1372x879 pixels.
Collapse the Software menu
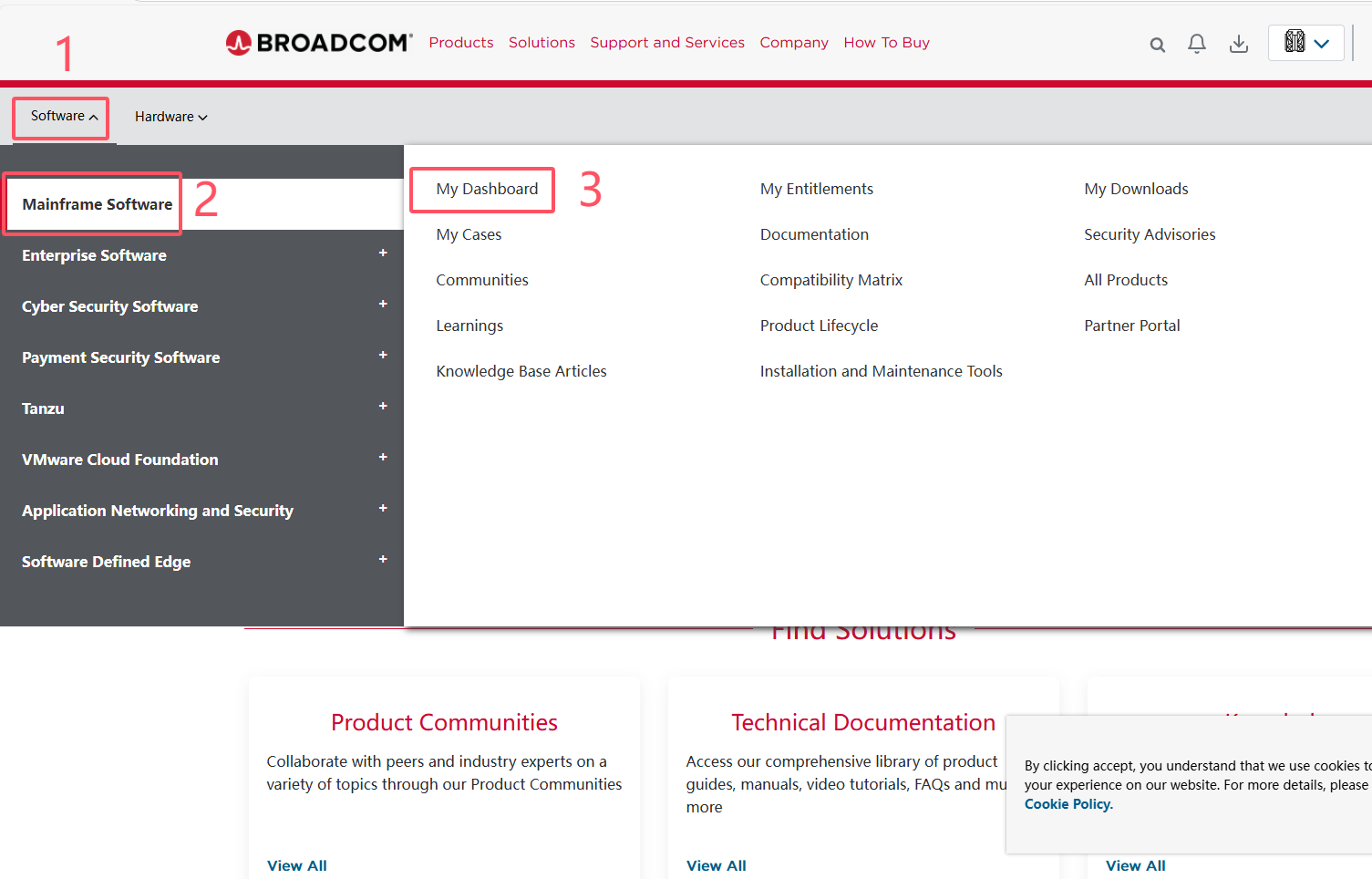(64, 116)
